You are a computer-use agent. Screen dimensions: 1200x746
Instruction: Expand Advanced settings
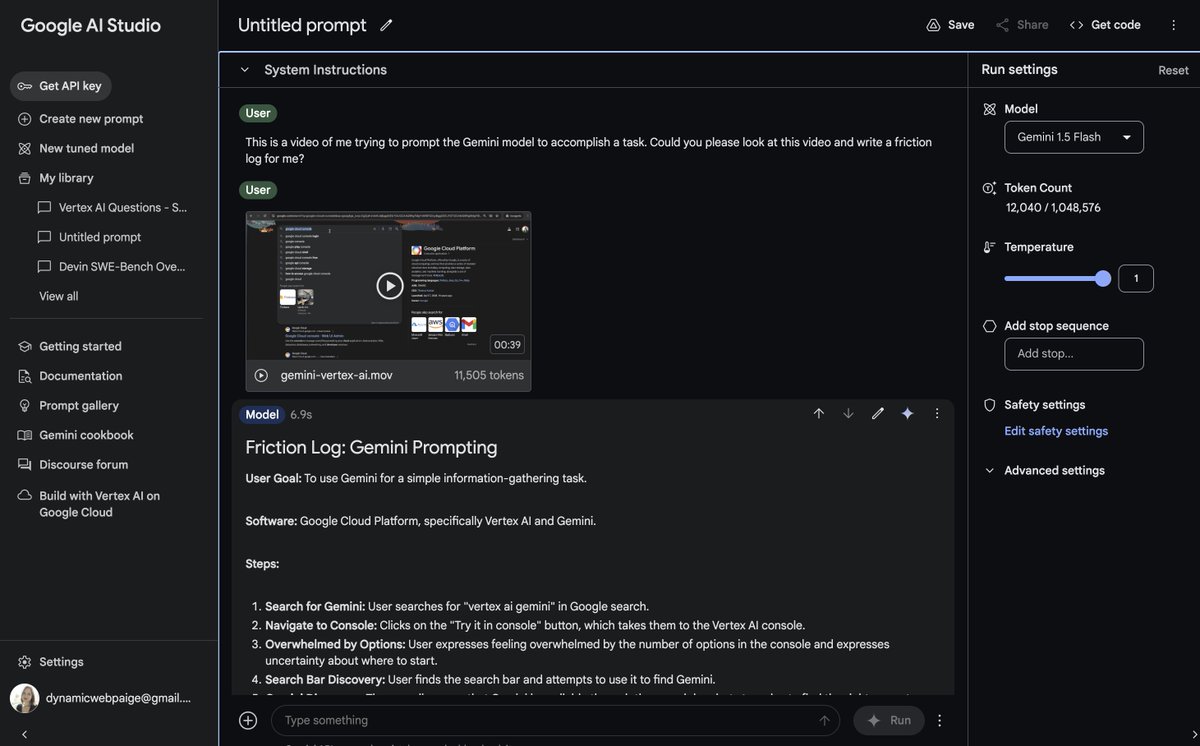[x=1045, y=471]
